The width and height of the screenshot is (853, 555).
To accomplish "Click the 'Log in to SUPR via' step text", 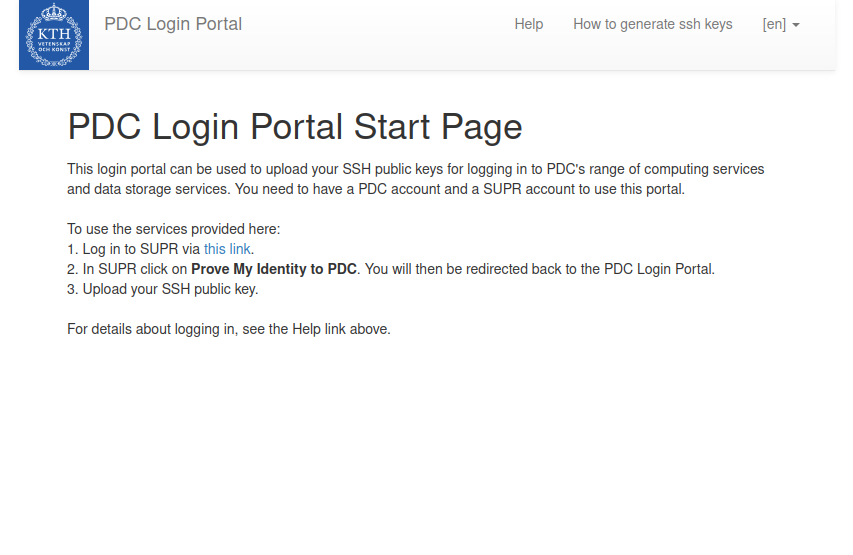I will pos(135,249).
